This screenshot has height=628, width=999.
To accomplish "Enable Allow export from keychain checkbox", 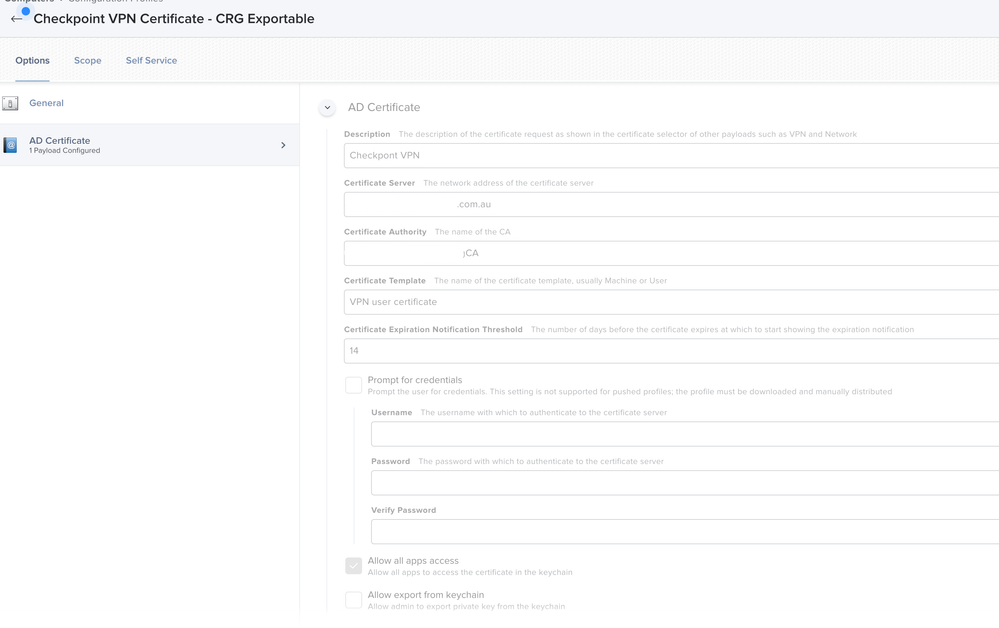I will click(x=354, y=600).
